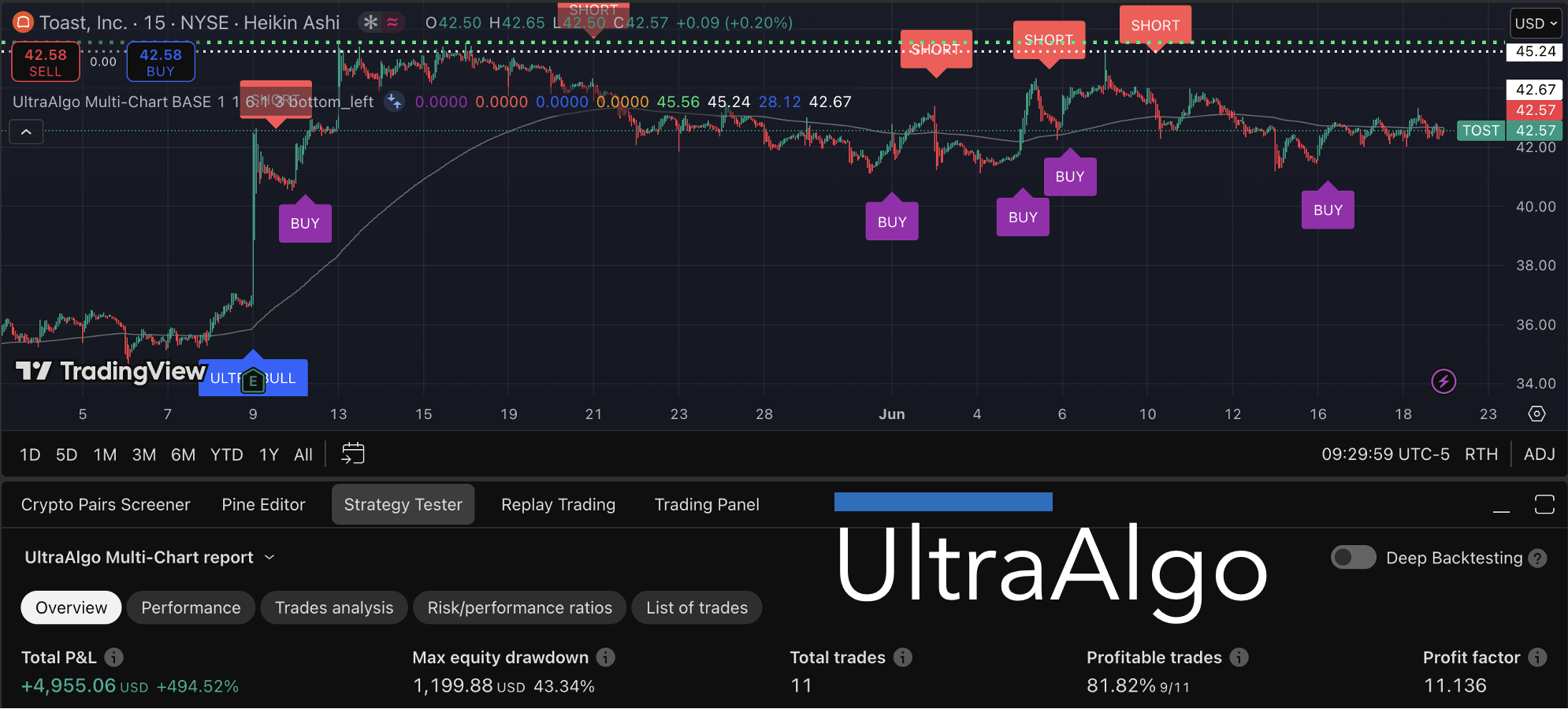Click the 11.136 profit factor value
This screenshot has width=1568, height=709.
click(1455, 686)
